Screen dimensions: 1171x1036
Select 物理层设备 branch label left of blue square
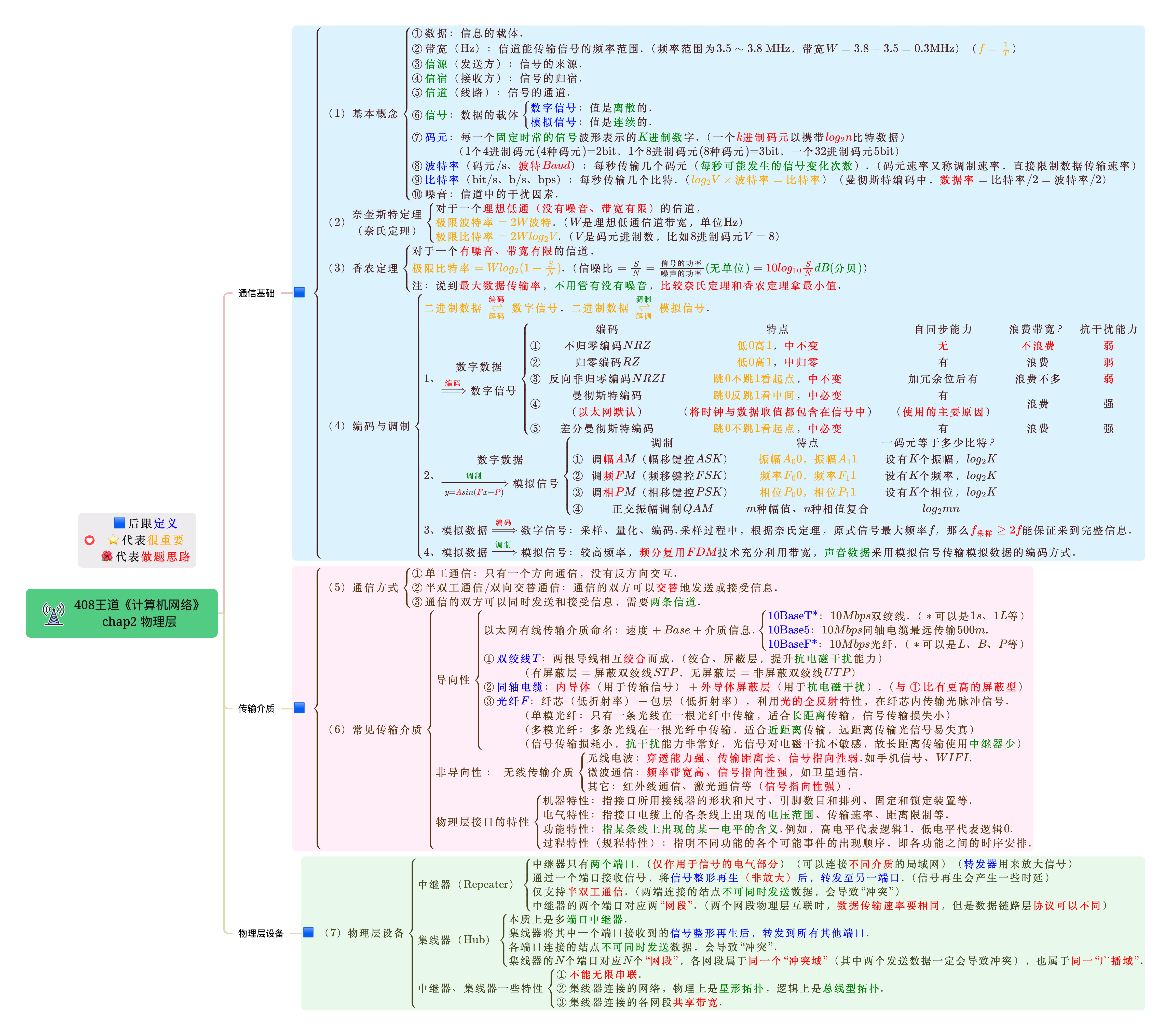tap(261, 933)
